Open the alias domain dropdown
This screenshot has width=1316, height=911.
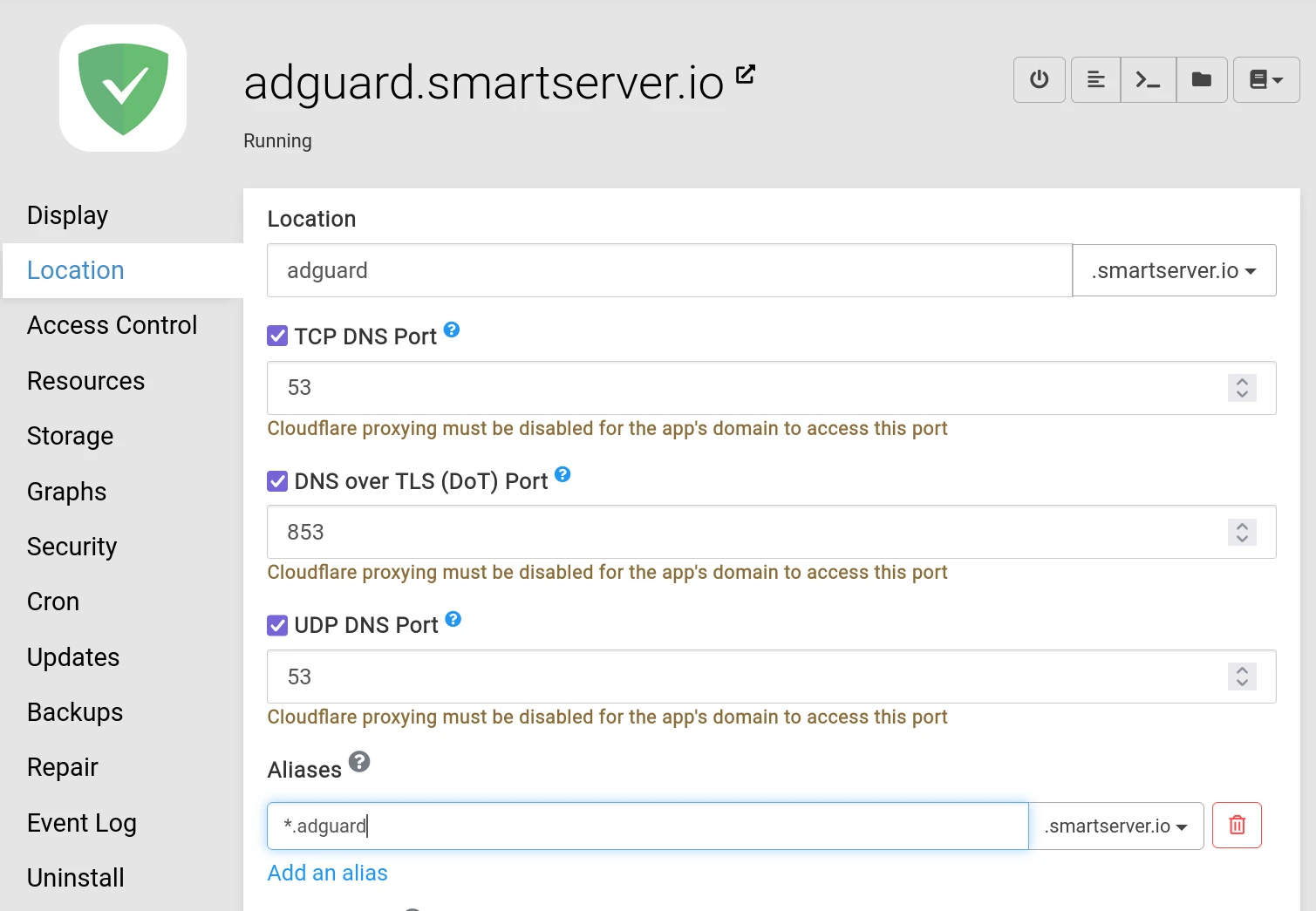pos(1115,826)
